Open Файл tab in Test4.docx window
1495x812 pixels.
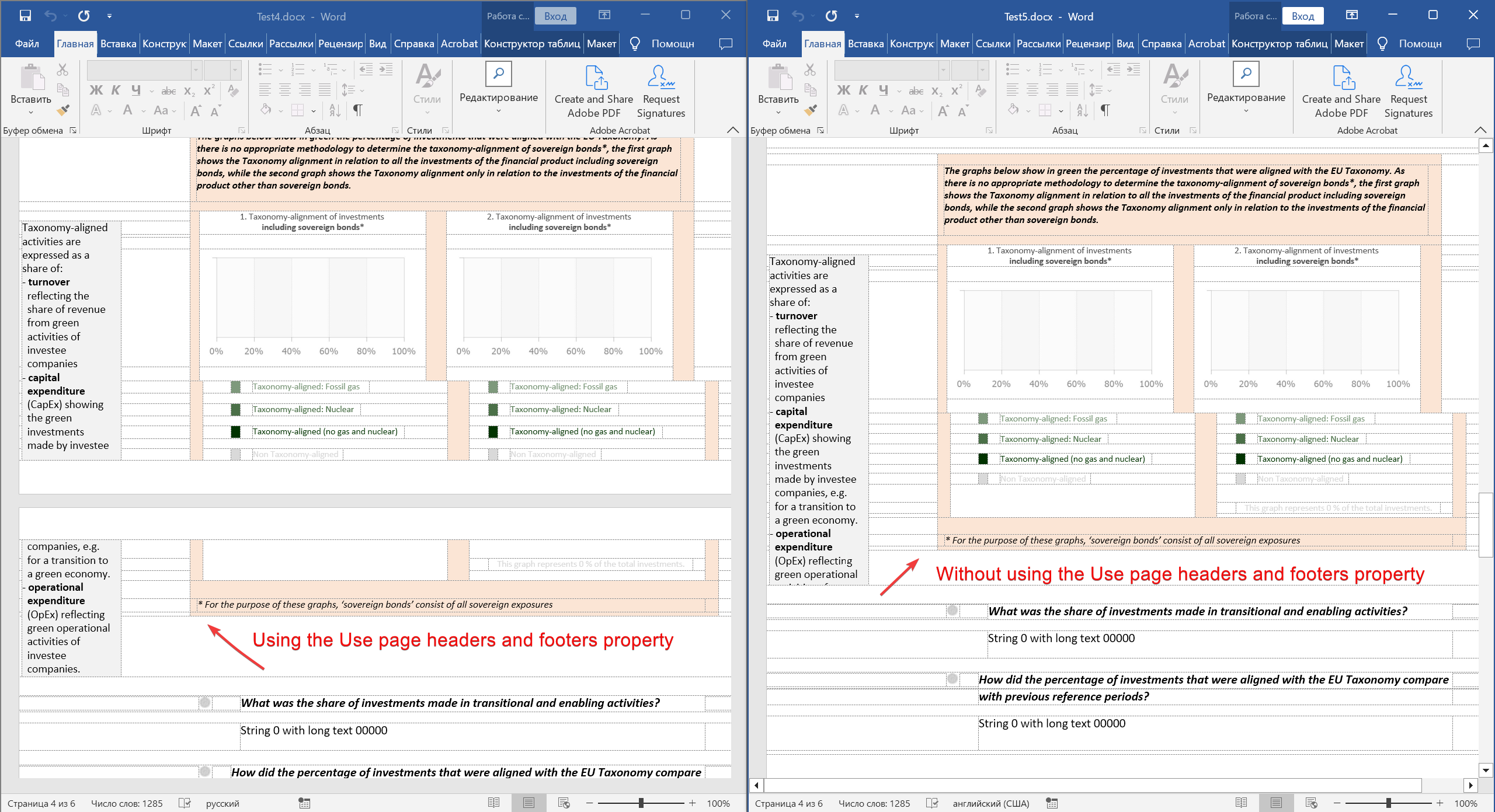click(x=27, y=44)
